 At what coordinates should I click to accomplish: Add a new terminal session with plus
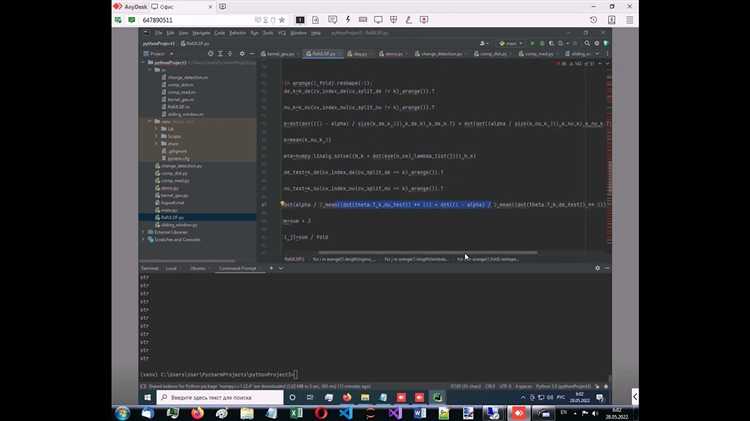(271, 268)
